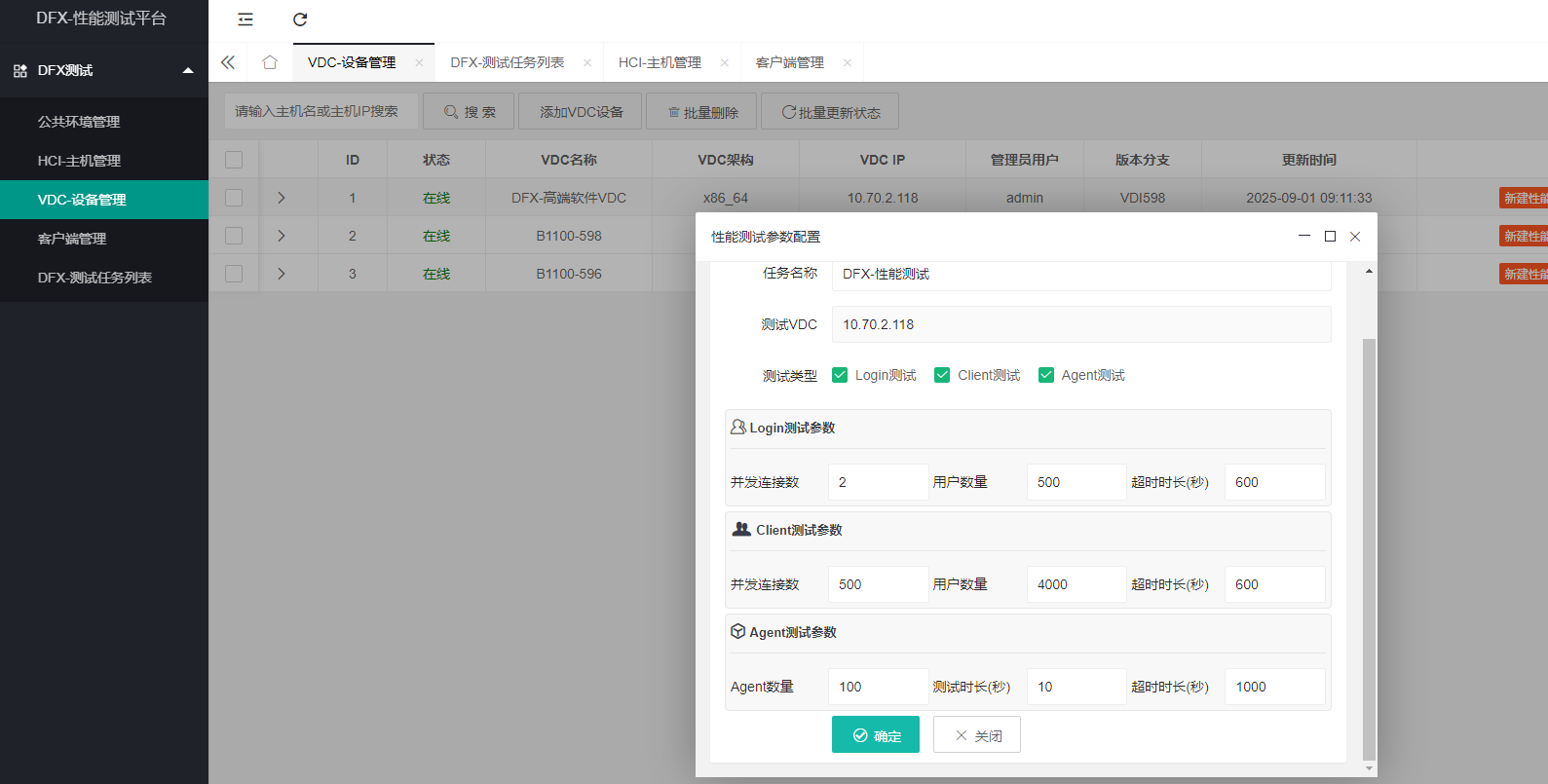The height and width of the screenshot is (784, 1548).
Task: Close the DFX-测试任务列表 tab
Action: (587, 62)
